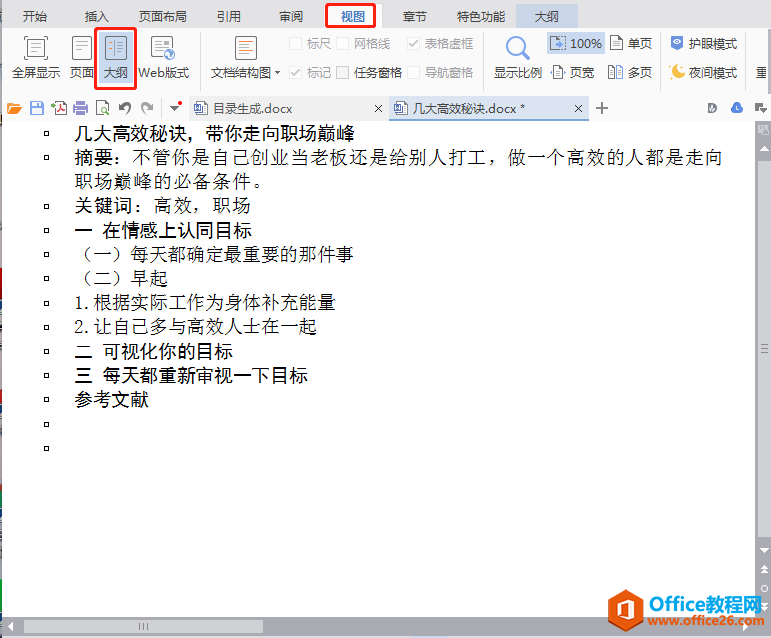Open print preview icon
Image resolution: width=771 pixels, height=638 pixels.
coord(102,108)
